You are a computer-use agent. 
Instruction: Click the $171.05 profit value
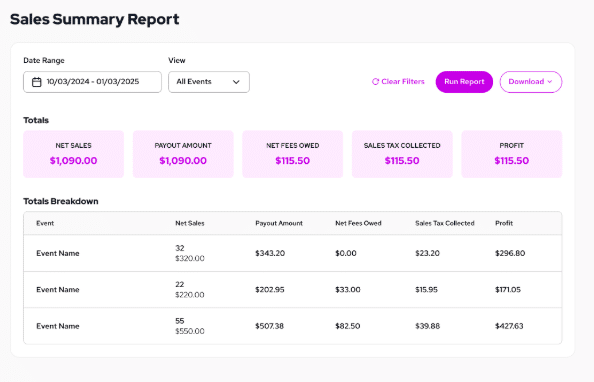508,290
